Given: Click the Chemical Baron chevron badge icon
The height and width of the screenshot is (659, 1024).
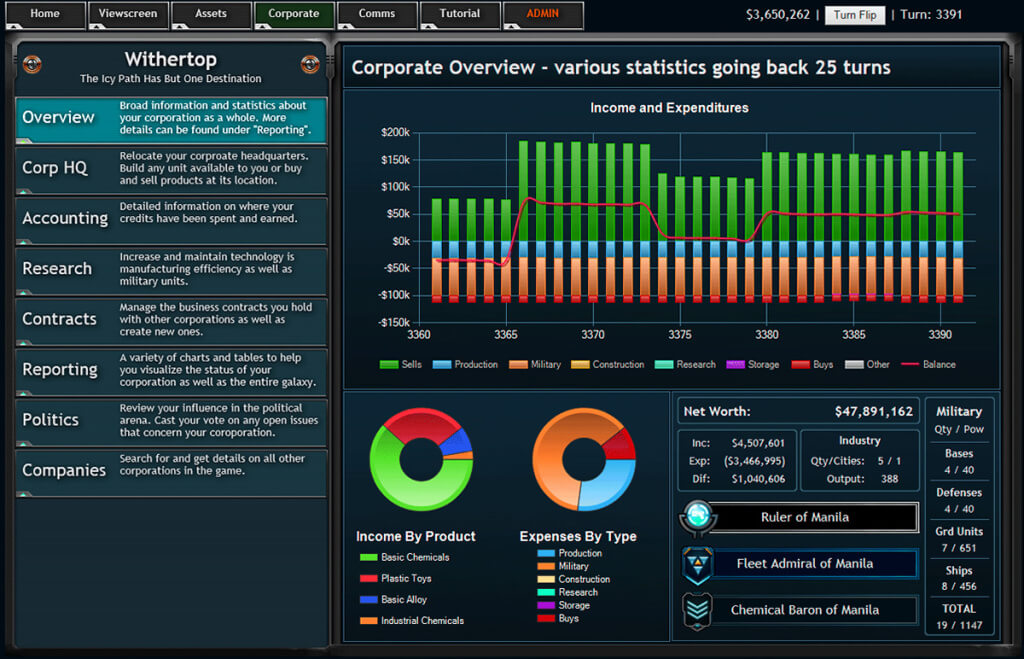Looking at the screenshot, I should pos(696,611).
